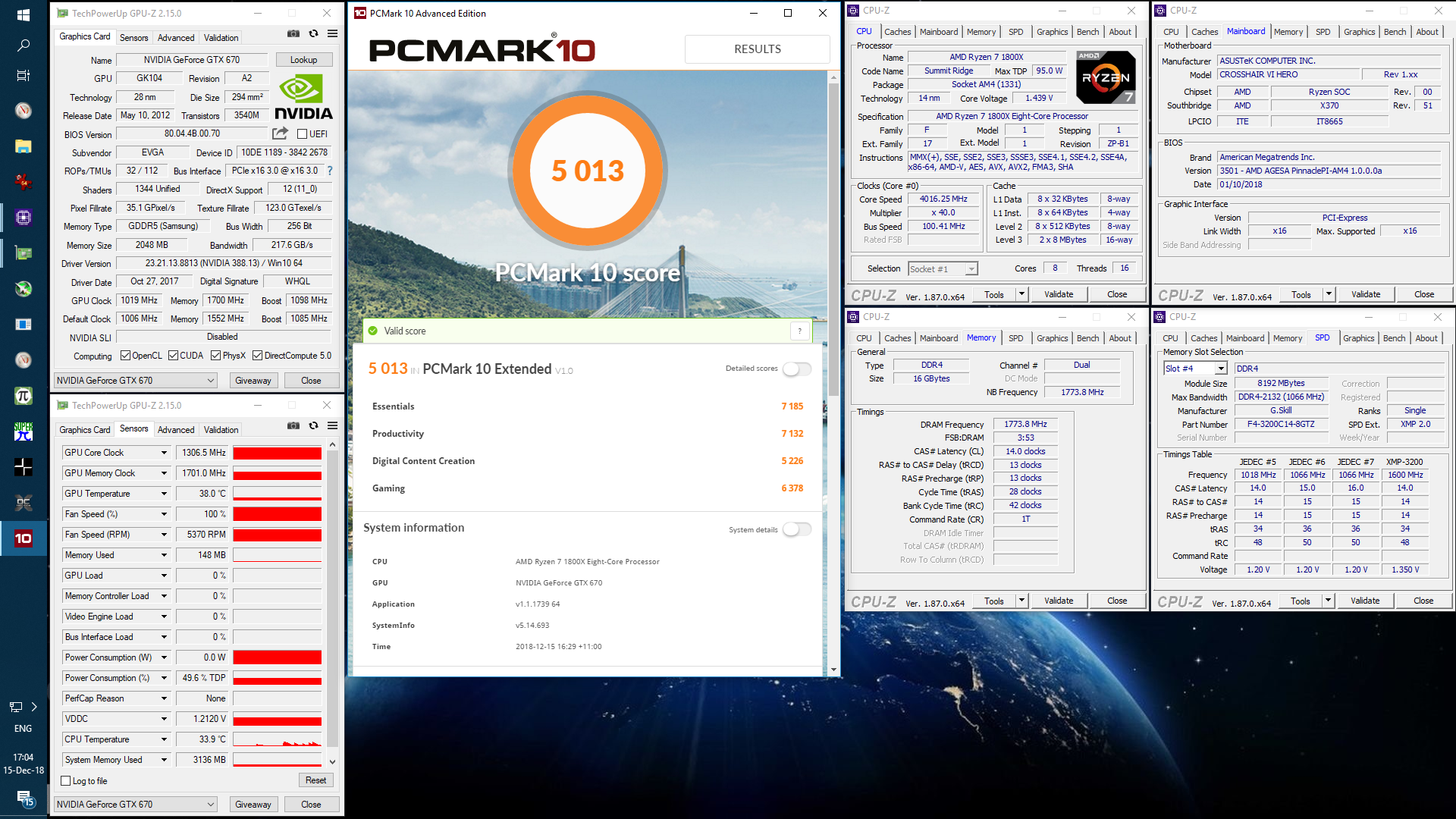Viewport: 1456px width, 819px height.
Task: Click RESULTS button in PCMark 10
Action: 757,49
